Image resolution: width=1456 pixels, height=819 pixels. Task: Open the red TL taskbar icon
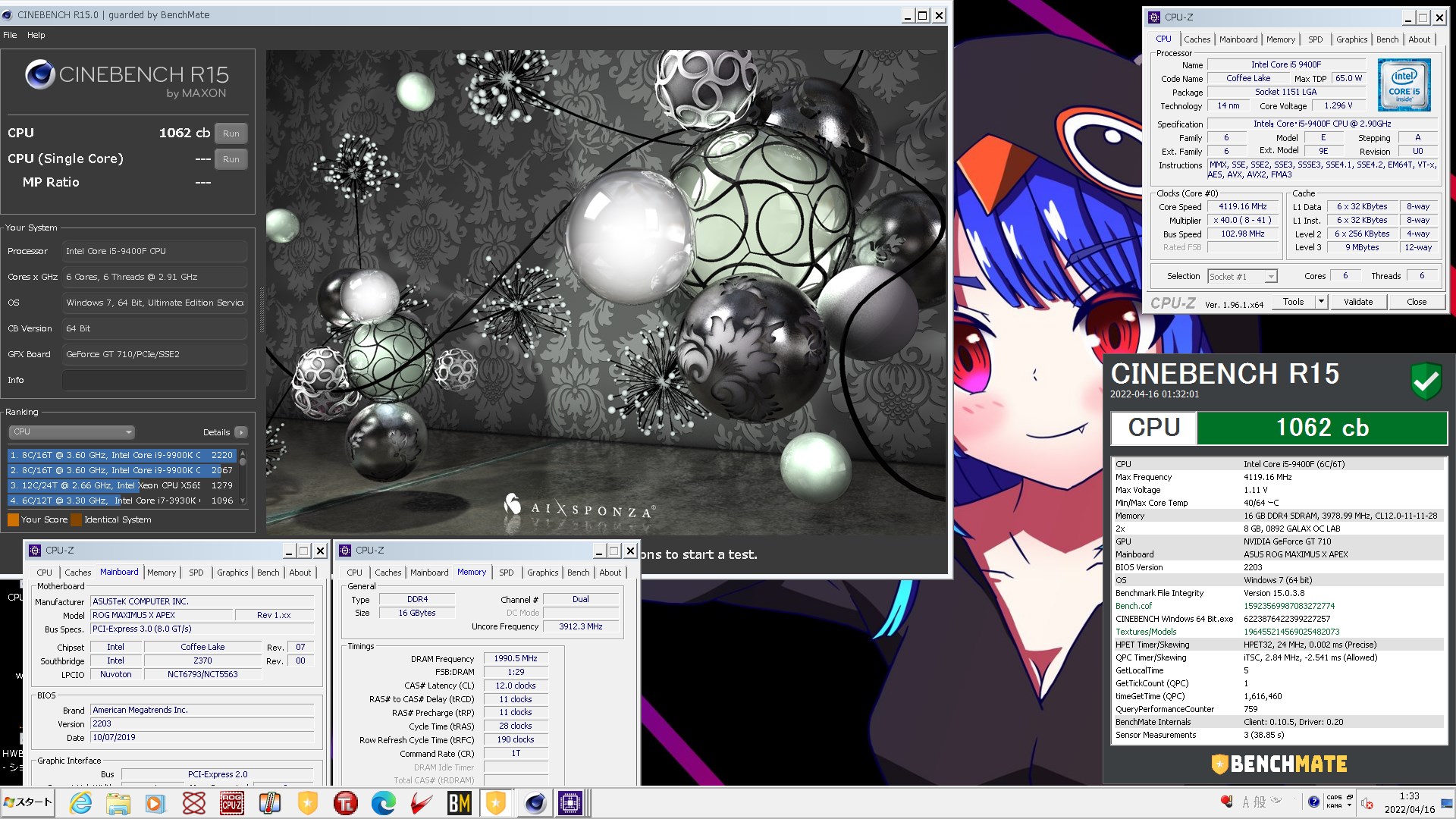[346, 803]
